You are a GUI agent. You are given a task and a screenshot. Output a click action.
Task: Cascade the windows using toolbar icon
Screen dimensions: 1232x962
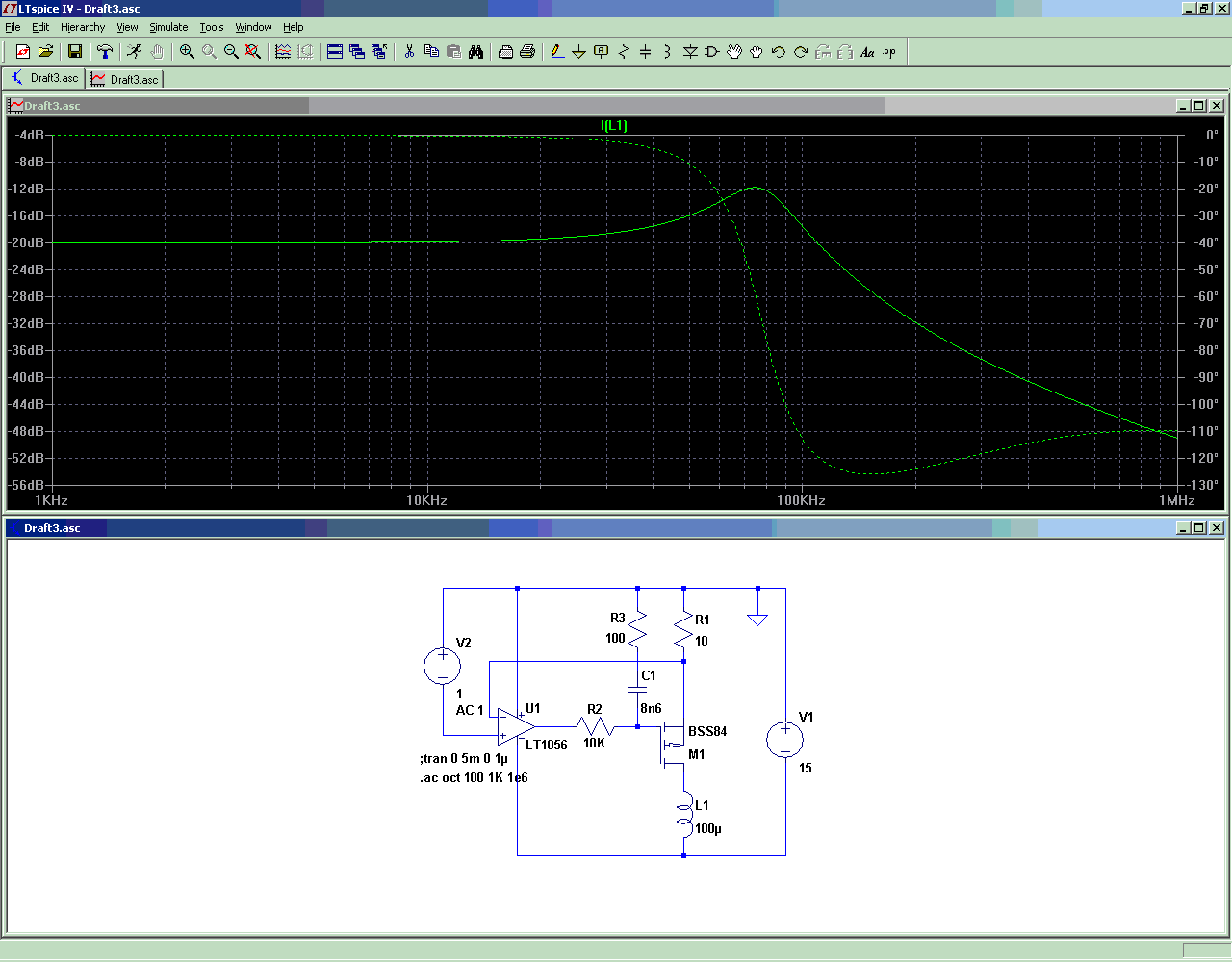(357, 52)
